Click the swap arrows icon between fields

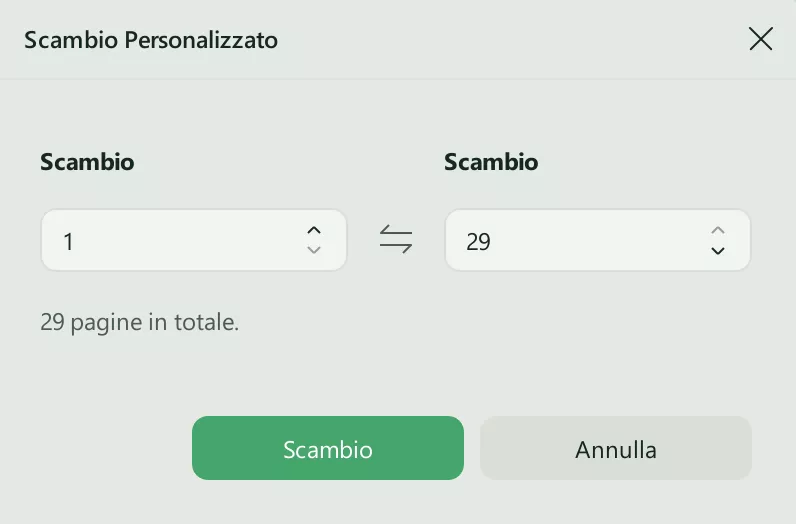396,240
